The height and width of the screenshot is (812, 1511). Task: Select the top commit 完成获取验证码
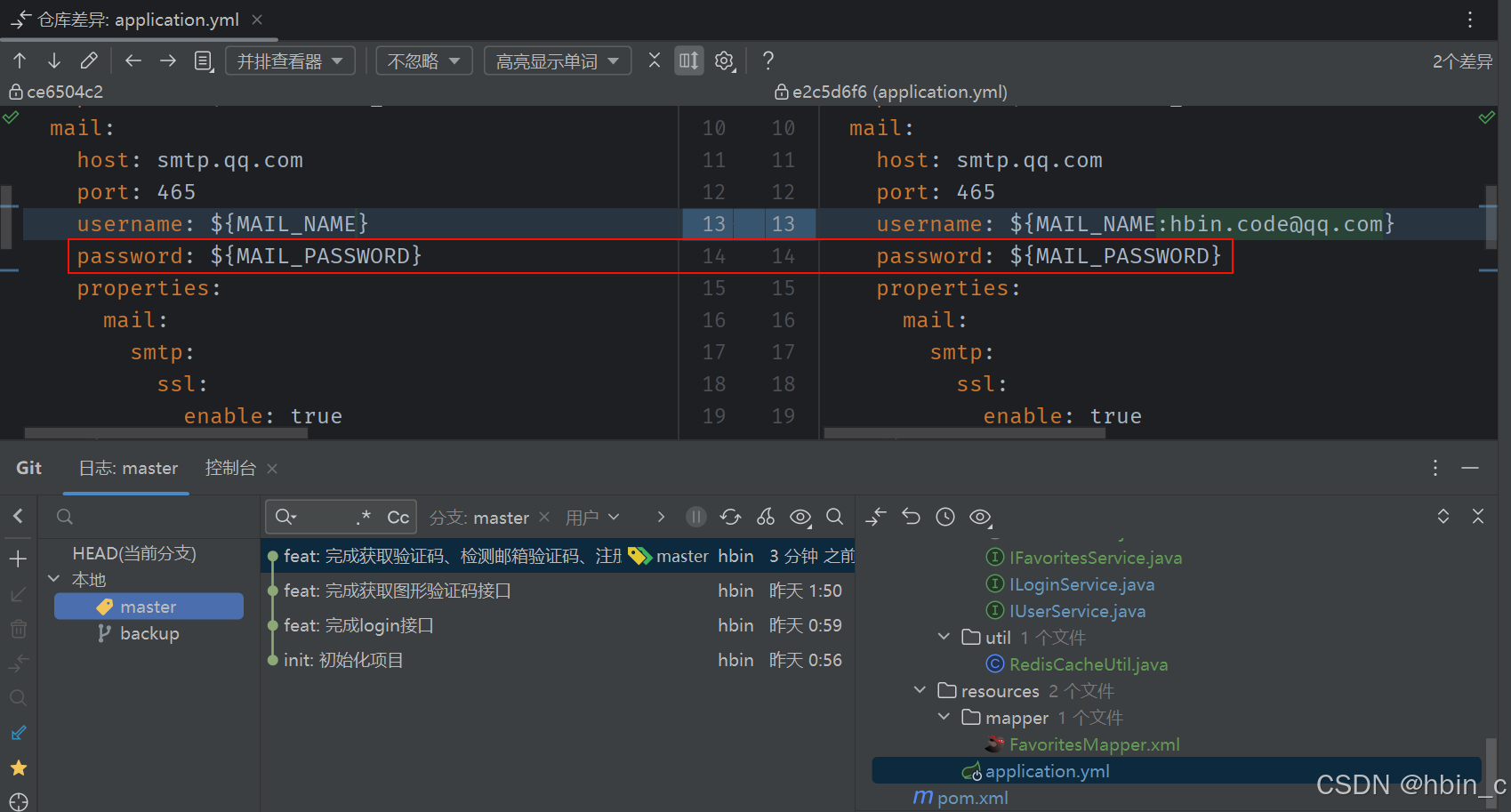558,556
